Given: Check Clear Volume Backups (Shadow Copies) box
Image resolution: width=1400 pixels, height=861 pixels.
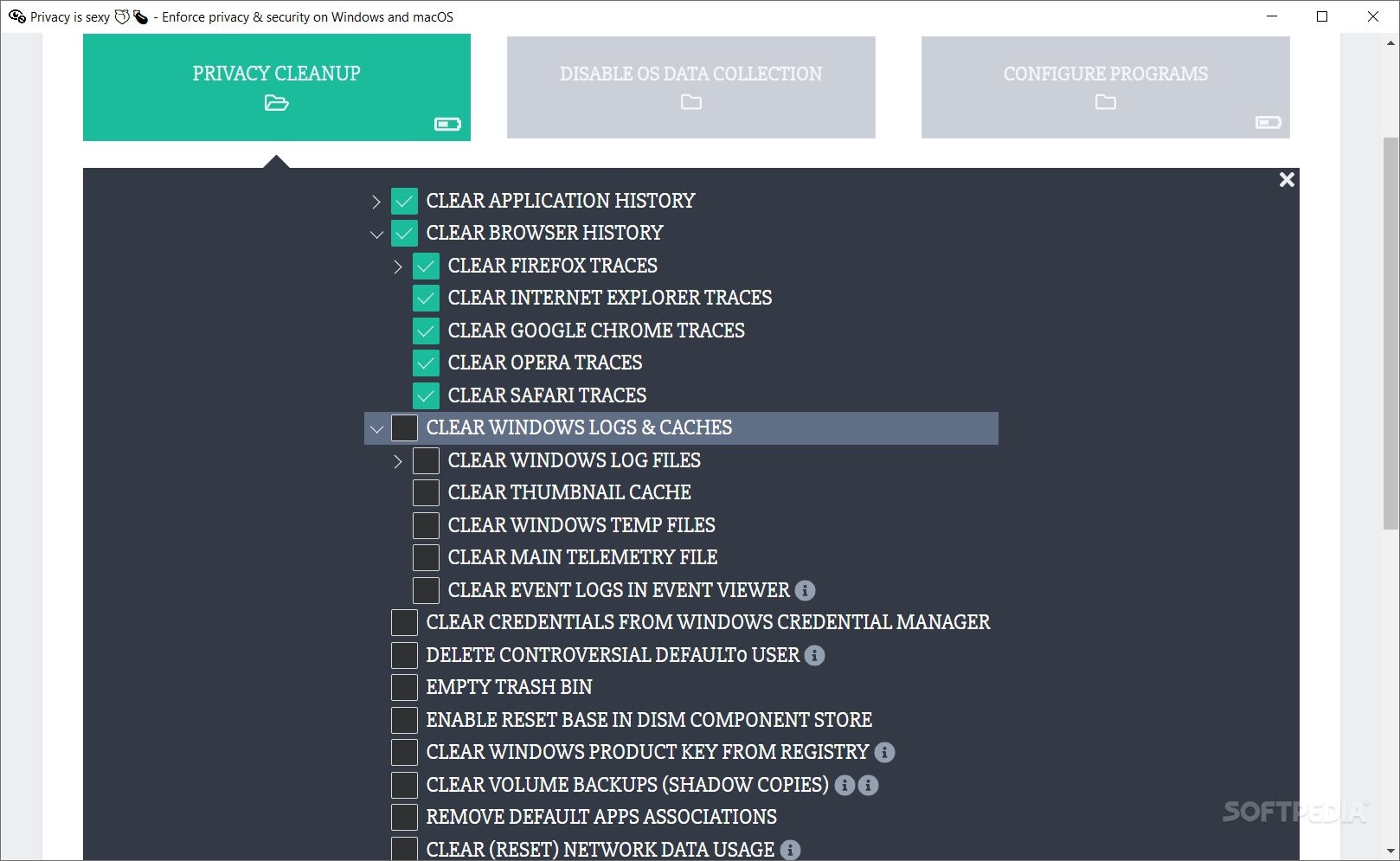Looking at the screenshot, I should pyautogui.click(x=404, y=785).
